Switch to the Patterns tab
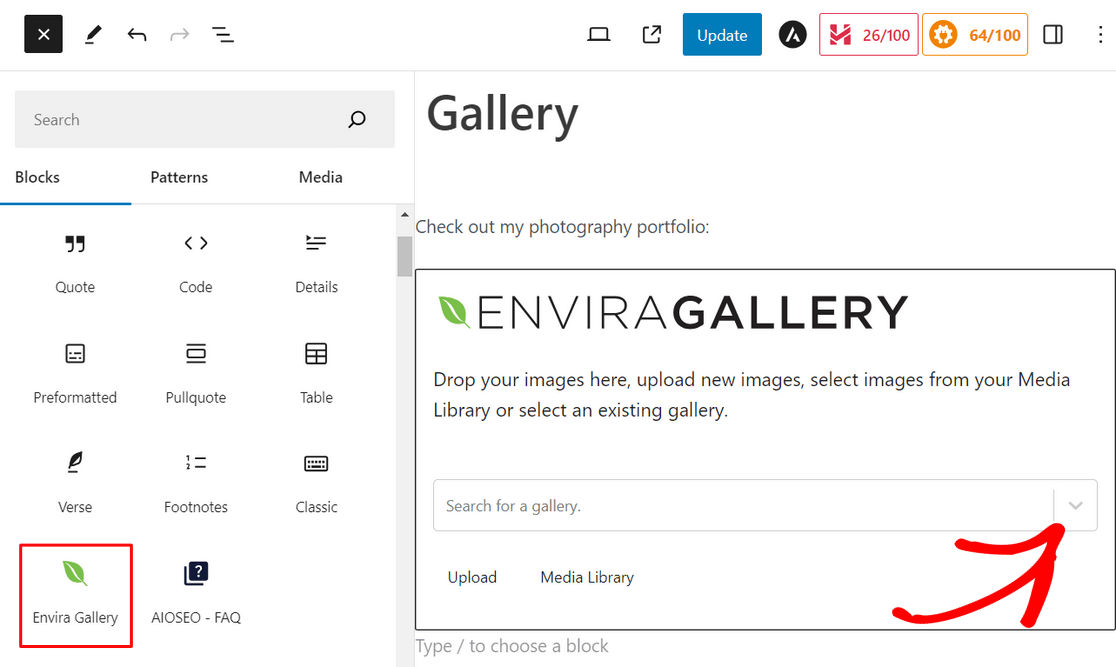The width and height of the screenshot is (1116, 667). [179, 177]
